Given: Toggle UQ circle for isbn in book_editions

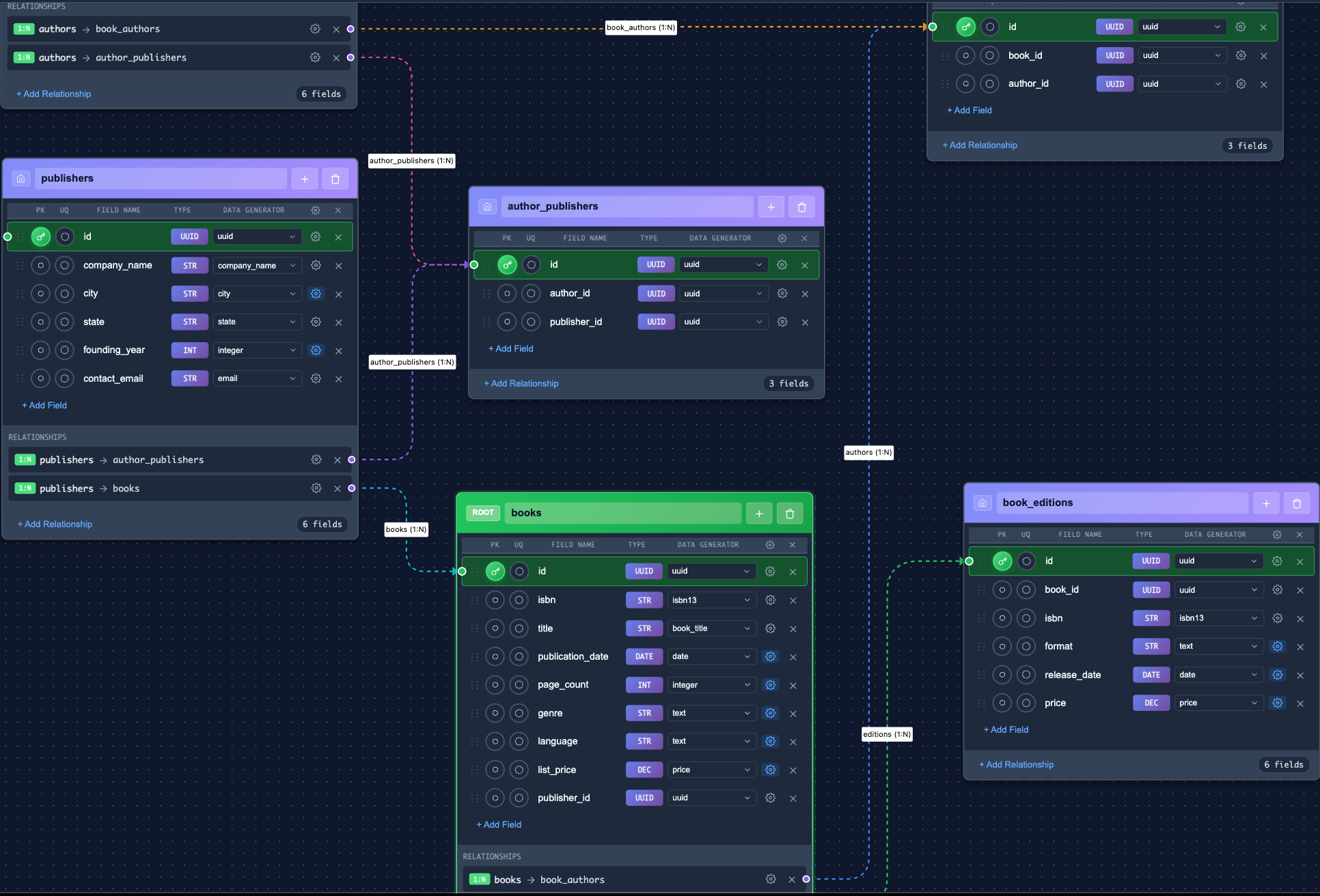Looking at the screenshot, I should pyautogui.click(x=1026, y=618).
